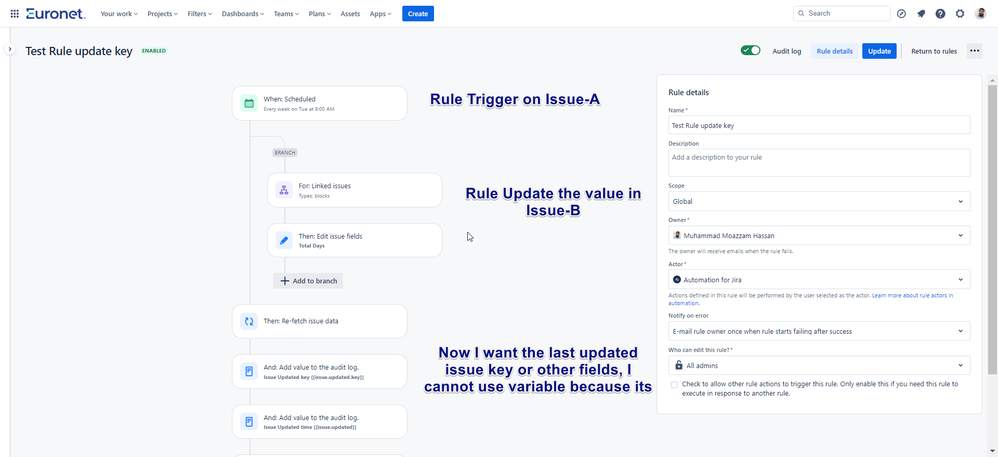Click the BRANCH label
Screen dimensions: 998x457
coord(285,153)
